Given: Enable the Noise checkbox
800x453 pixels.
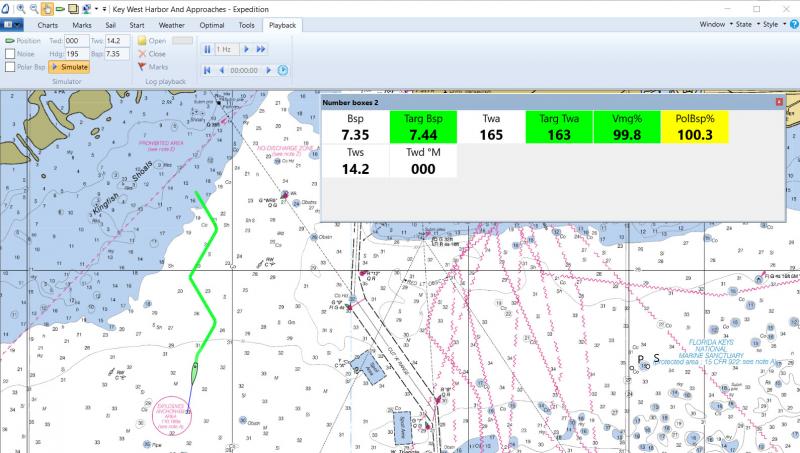Looking at the screenshot, I should point(10,54).
